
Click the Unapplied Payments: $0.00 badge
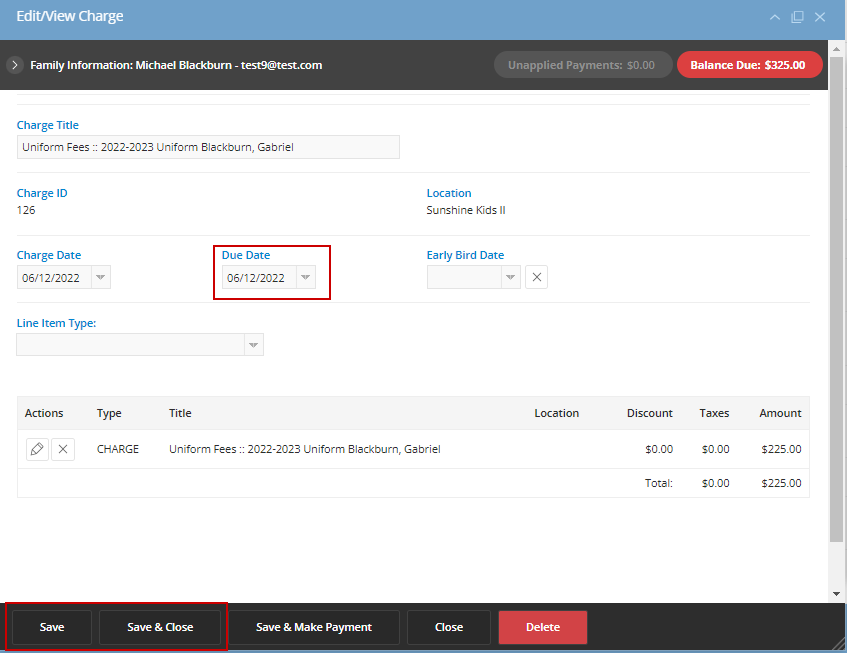click(583, 65)
